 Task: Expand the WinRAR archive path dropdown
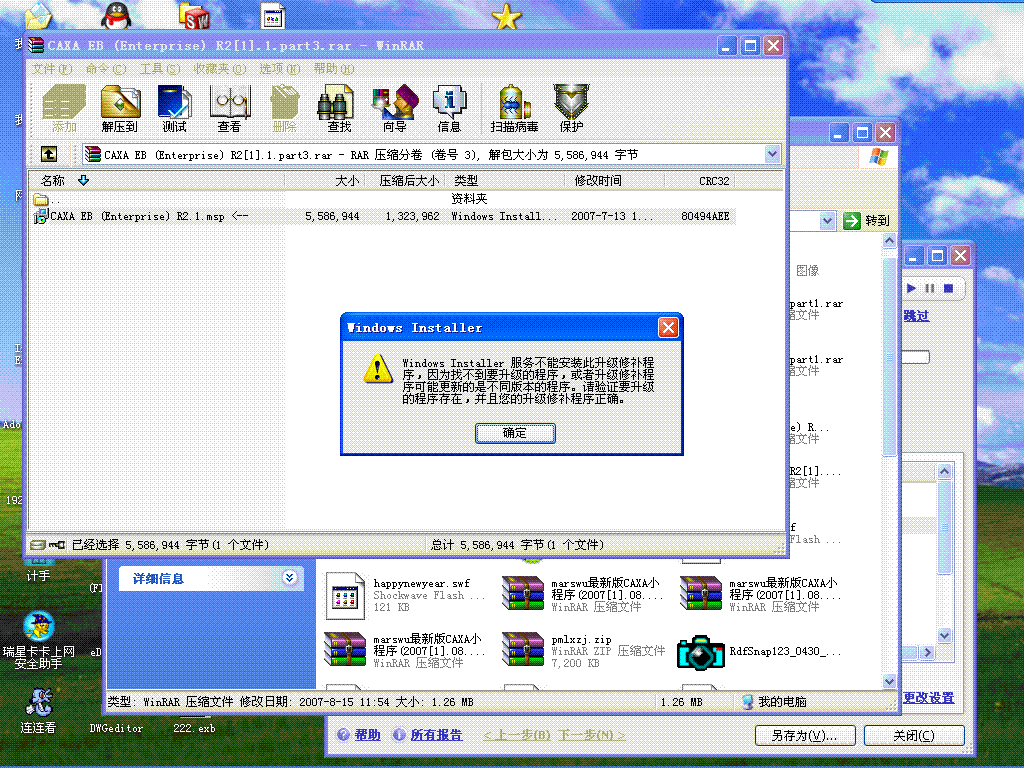click(772, 155)
